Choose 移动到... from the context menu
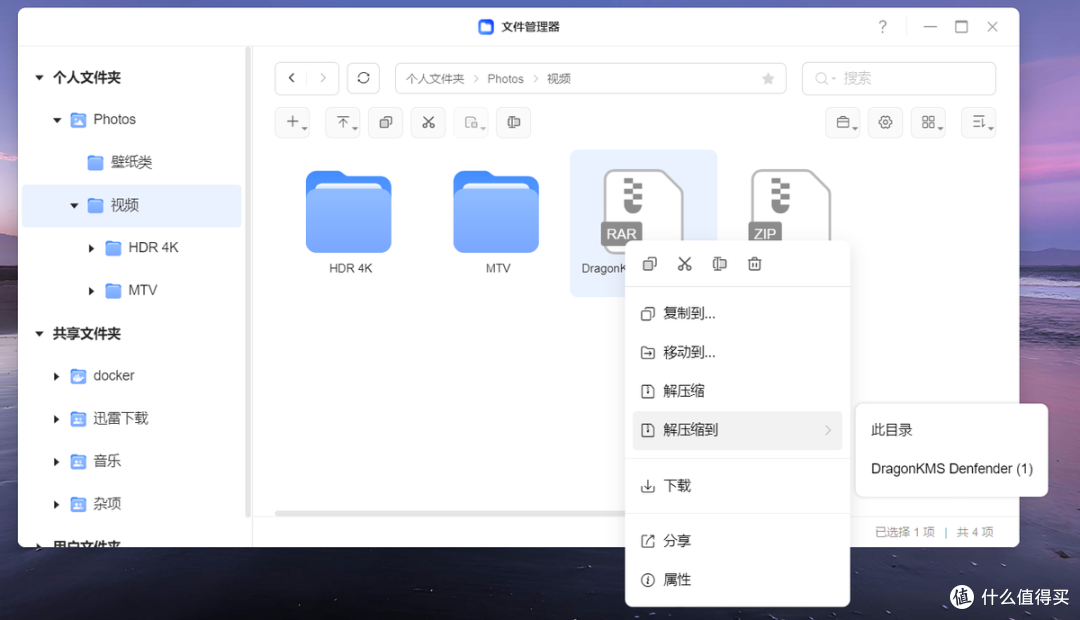Viewport: 1080px width, 620px height. (737, 353)
